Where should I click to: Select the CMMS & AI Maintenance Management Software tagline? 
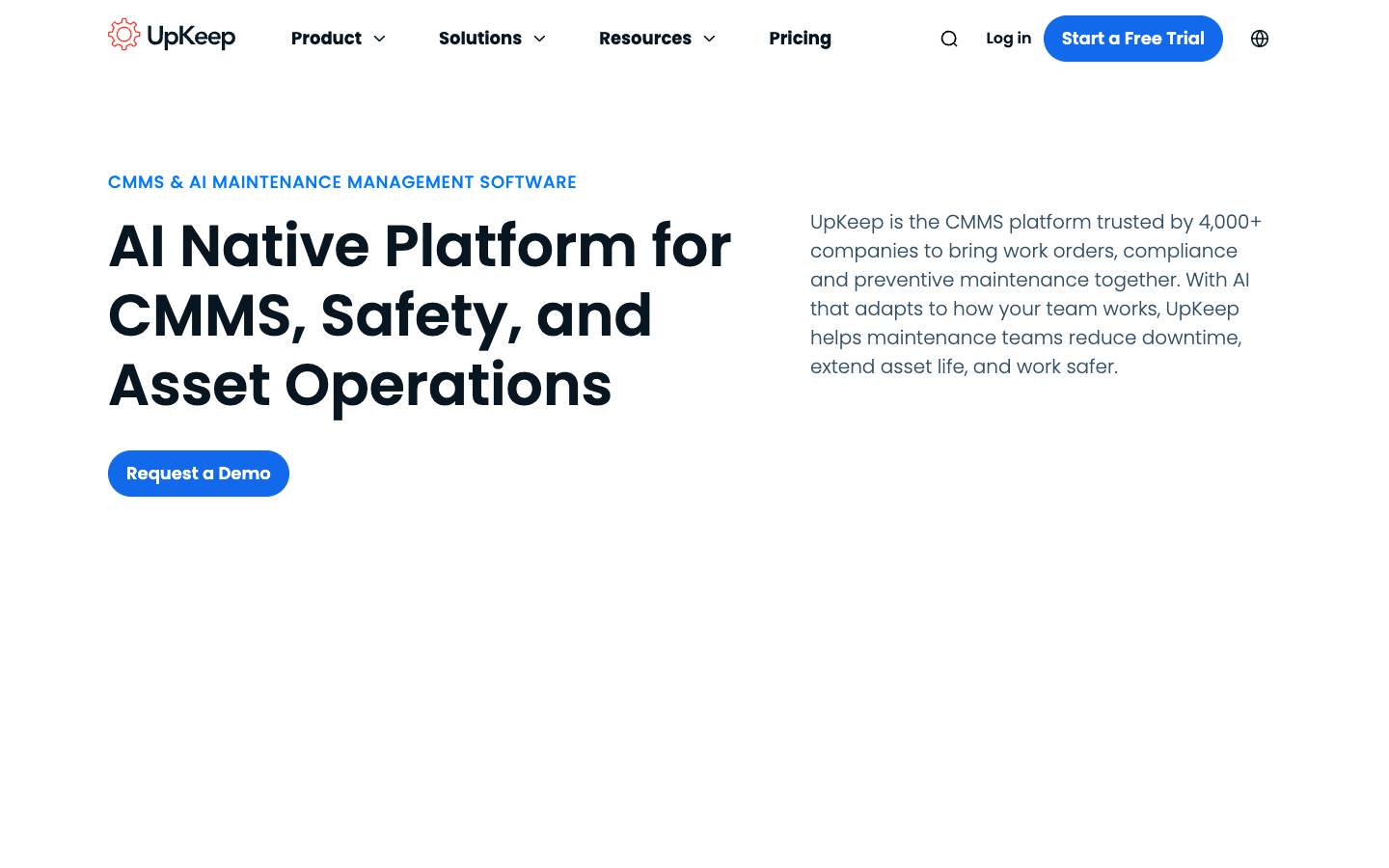(342, 182)
